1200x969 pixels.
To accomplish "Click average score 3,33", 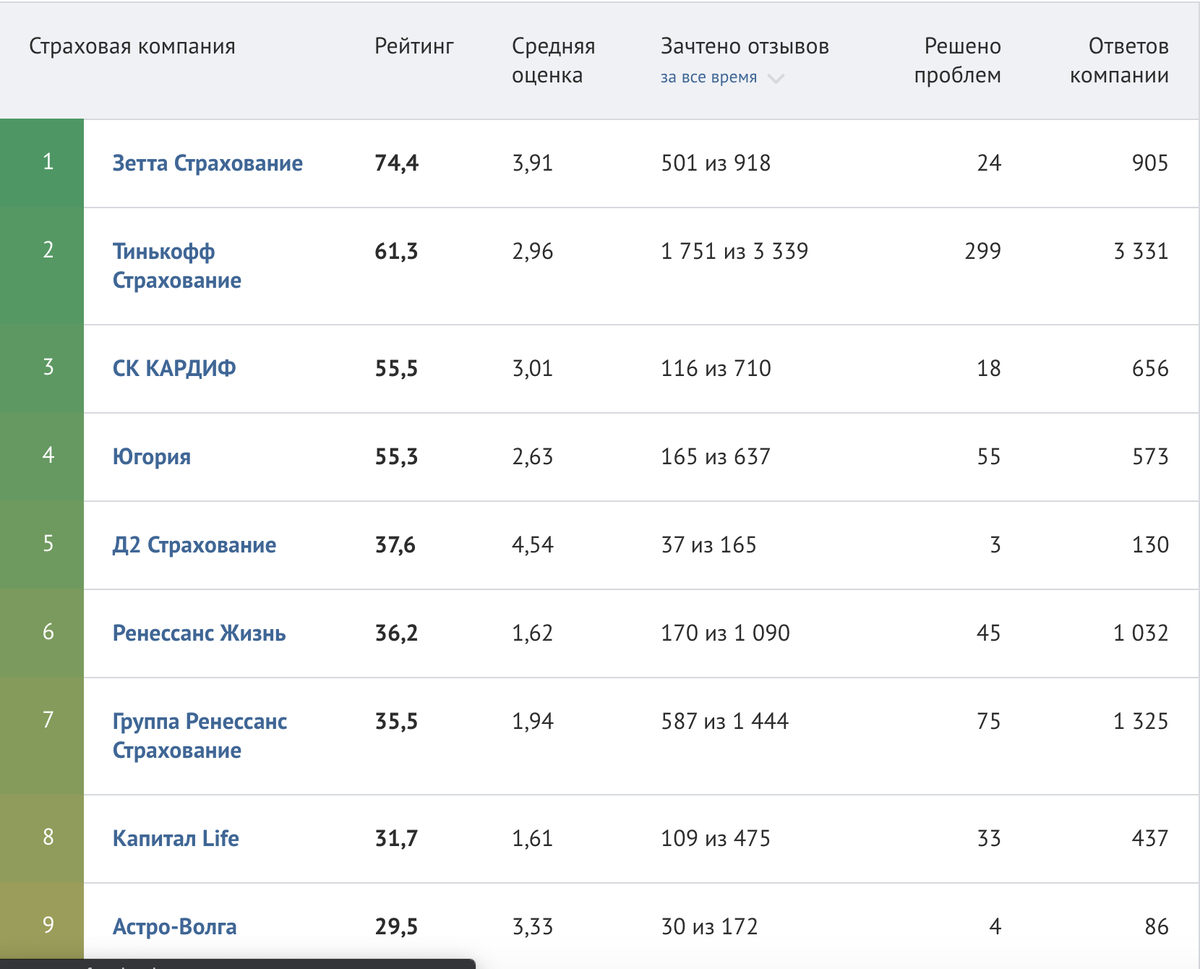I will [x=532, y=927].
